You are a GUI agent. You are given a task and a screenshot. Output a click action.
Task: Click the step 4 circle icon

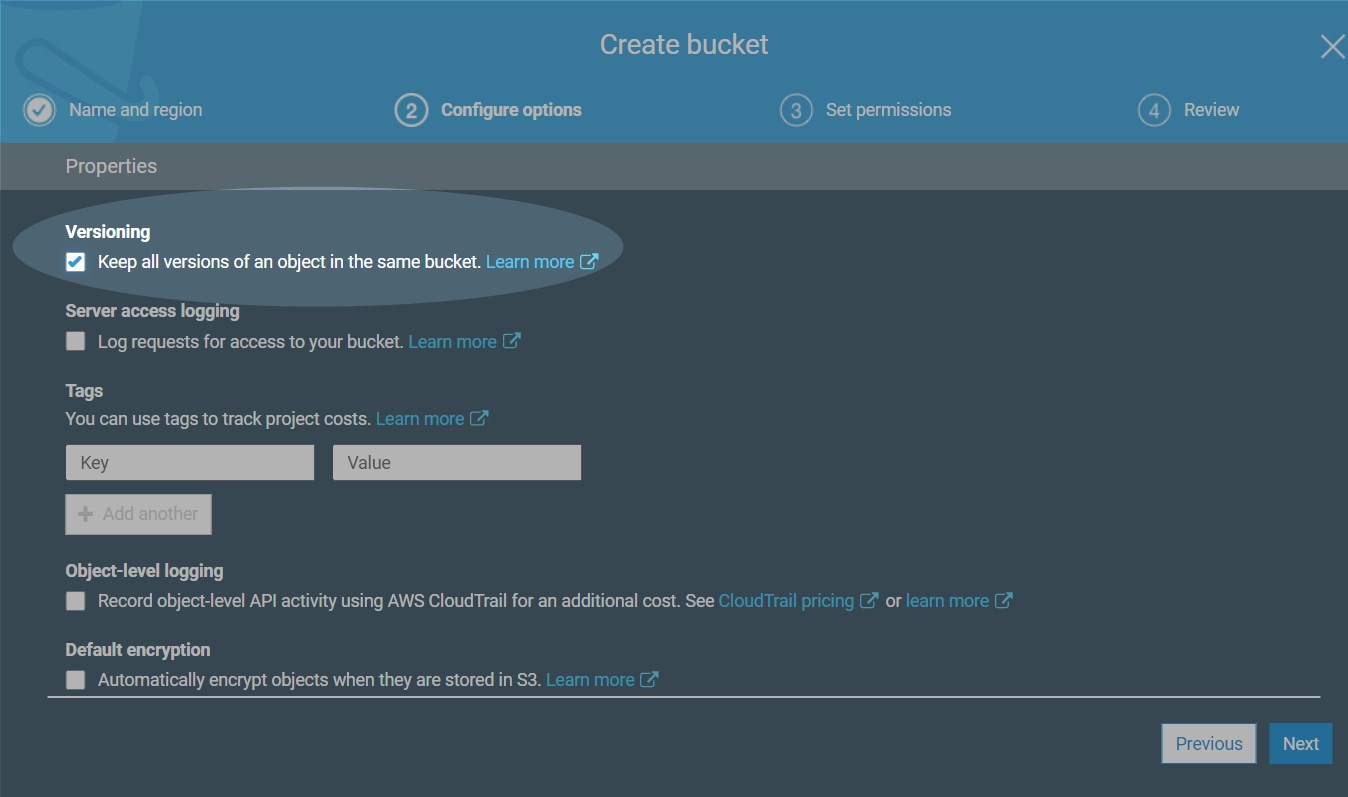pyautogui.click(x=1154, y=110)
